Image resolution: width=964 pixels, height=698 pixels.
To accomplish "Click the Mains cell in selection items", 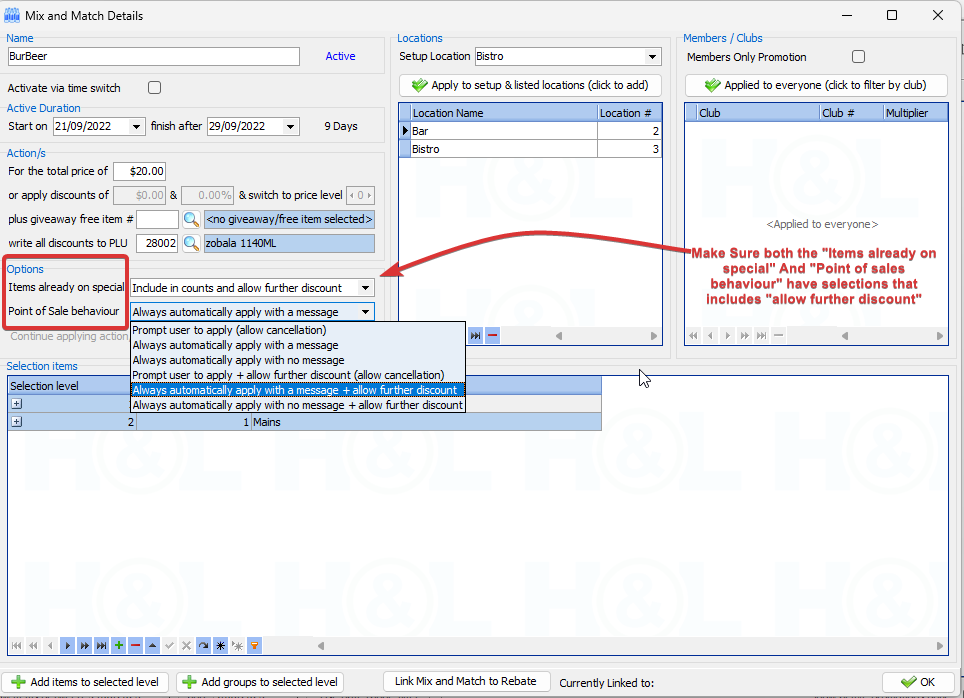I will pyautogui.click(x=425, y=422).
